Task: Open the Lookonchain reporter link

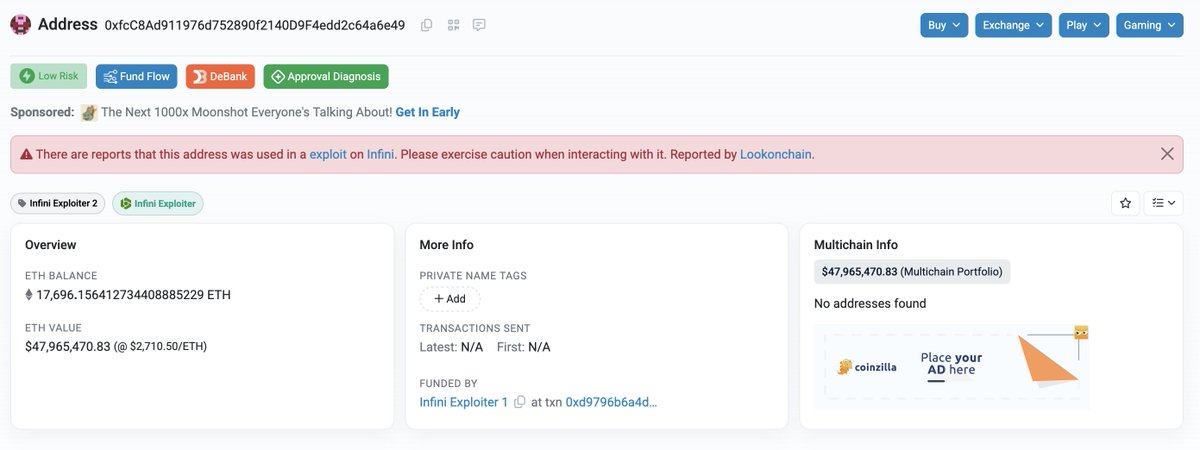Action: point(777,155)
